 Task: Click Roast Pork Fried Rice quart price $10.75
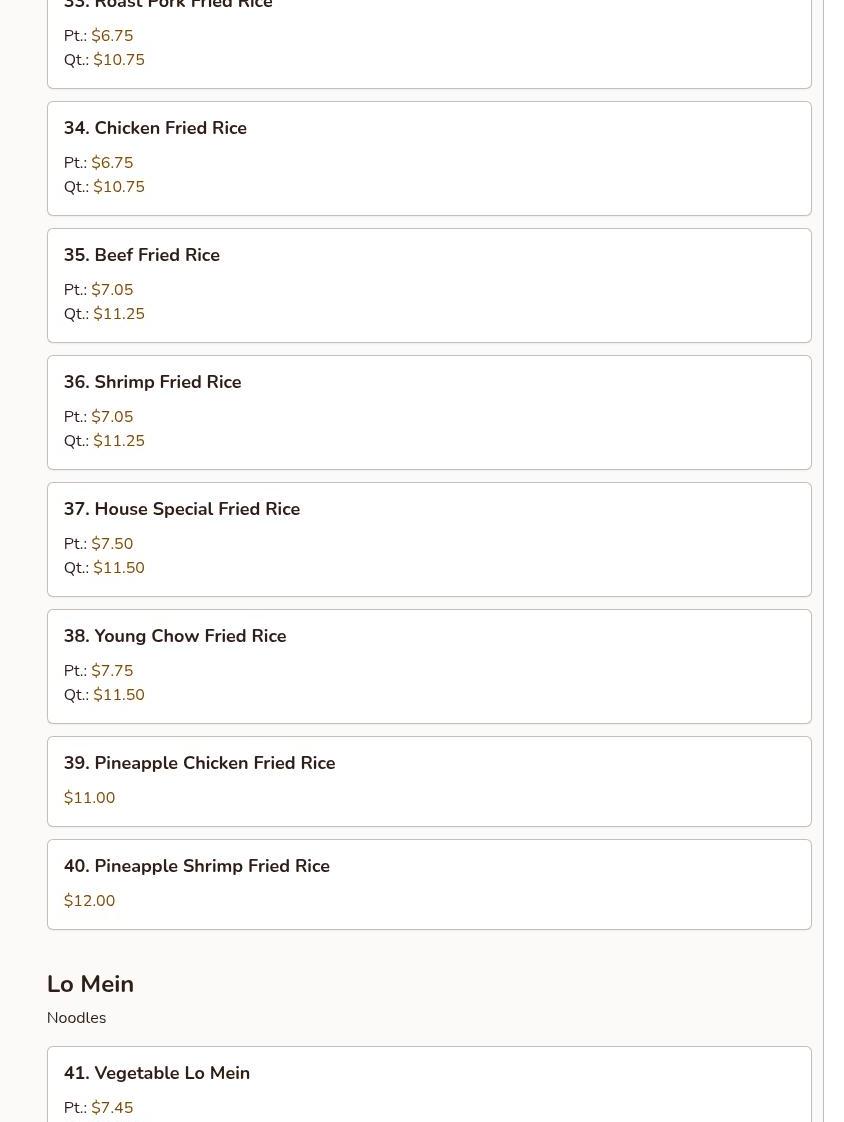pos(119,60)
